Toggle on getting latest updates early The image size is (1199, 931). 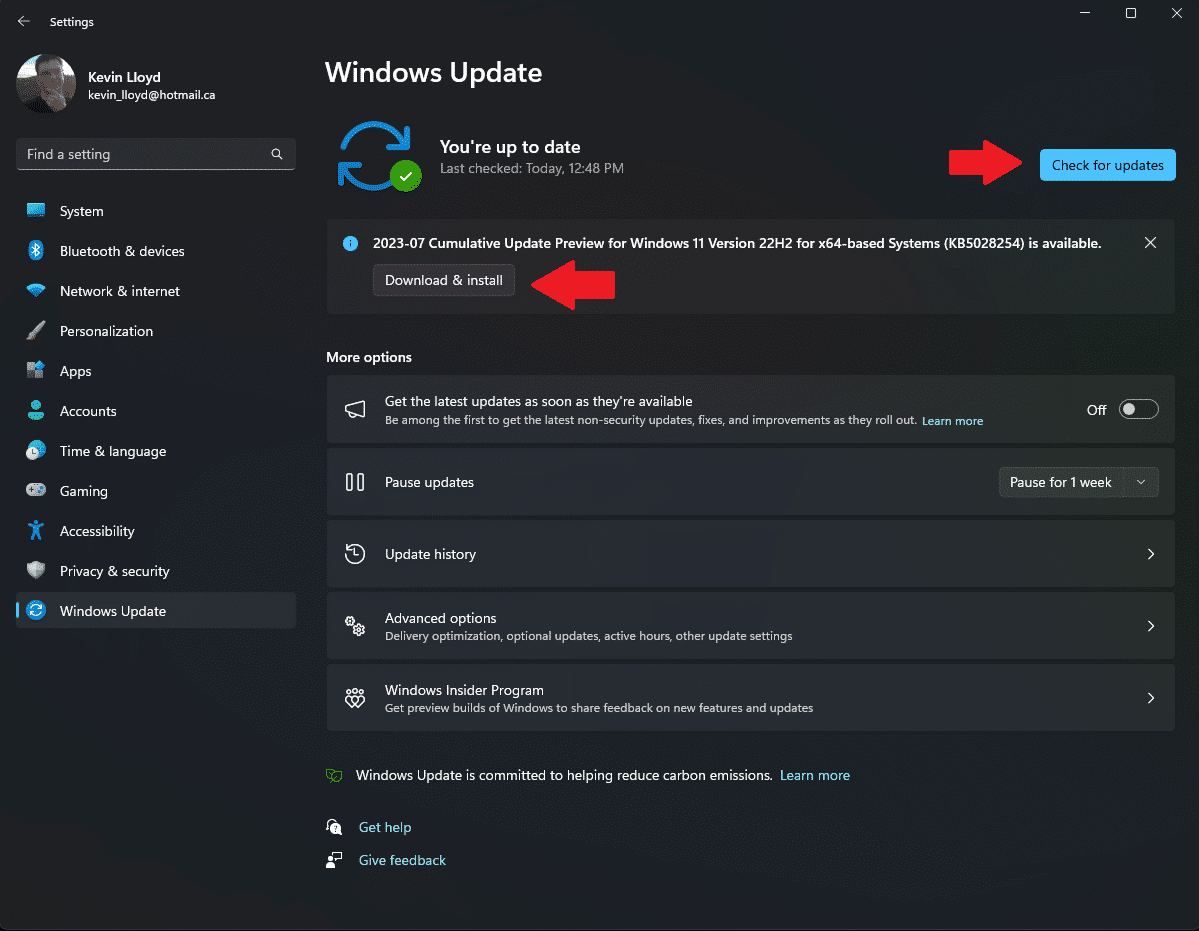tap(1137, 409)
